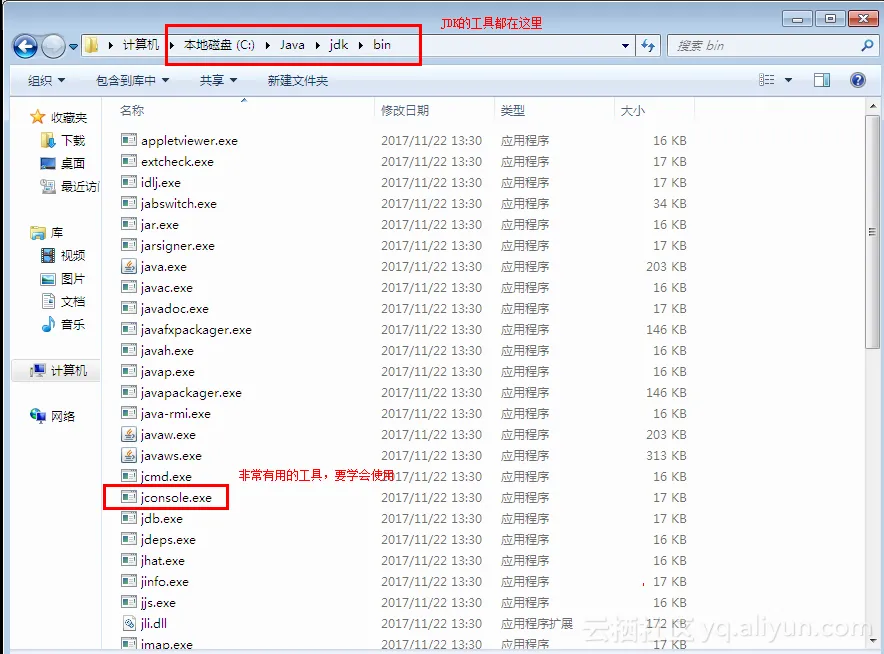The image size is (884, 654).
Task: Click the scrollbar up arrow
Action: coord(872,106)
